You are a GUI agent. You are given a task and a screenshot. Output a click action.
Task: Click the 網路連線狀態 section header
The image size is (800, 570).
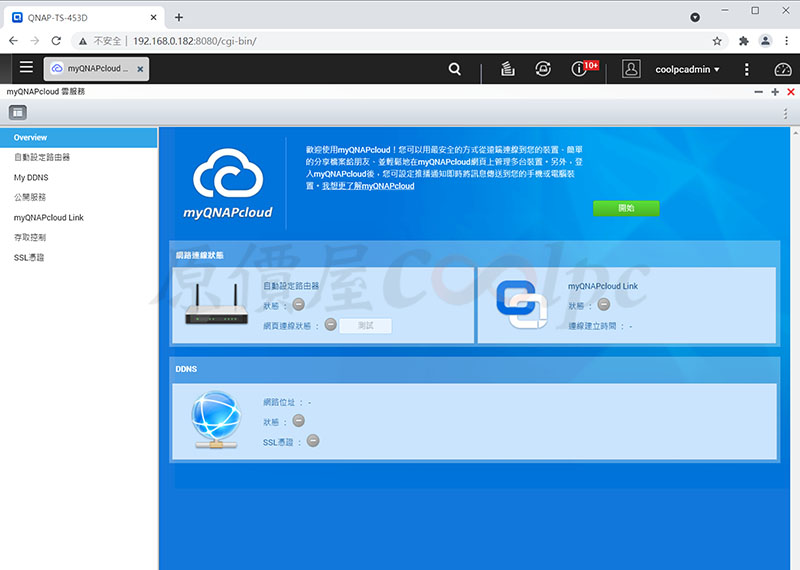[x=199, y=255]
